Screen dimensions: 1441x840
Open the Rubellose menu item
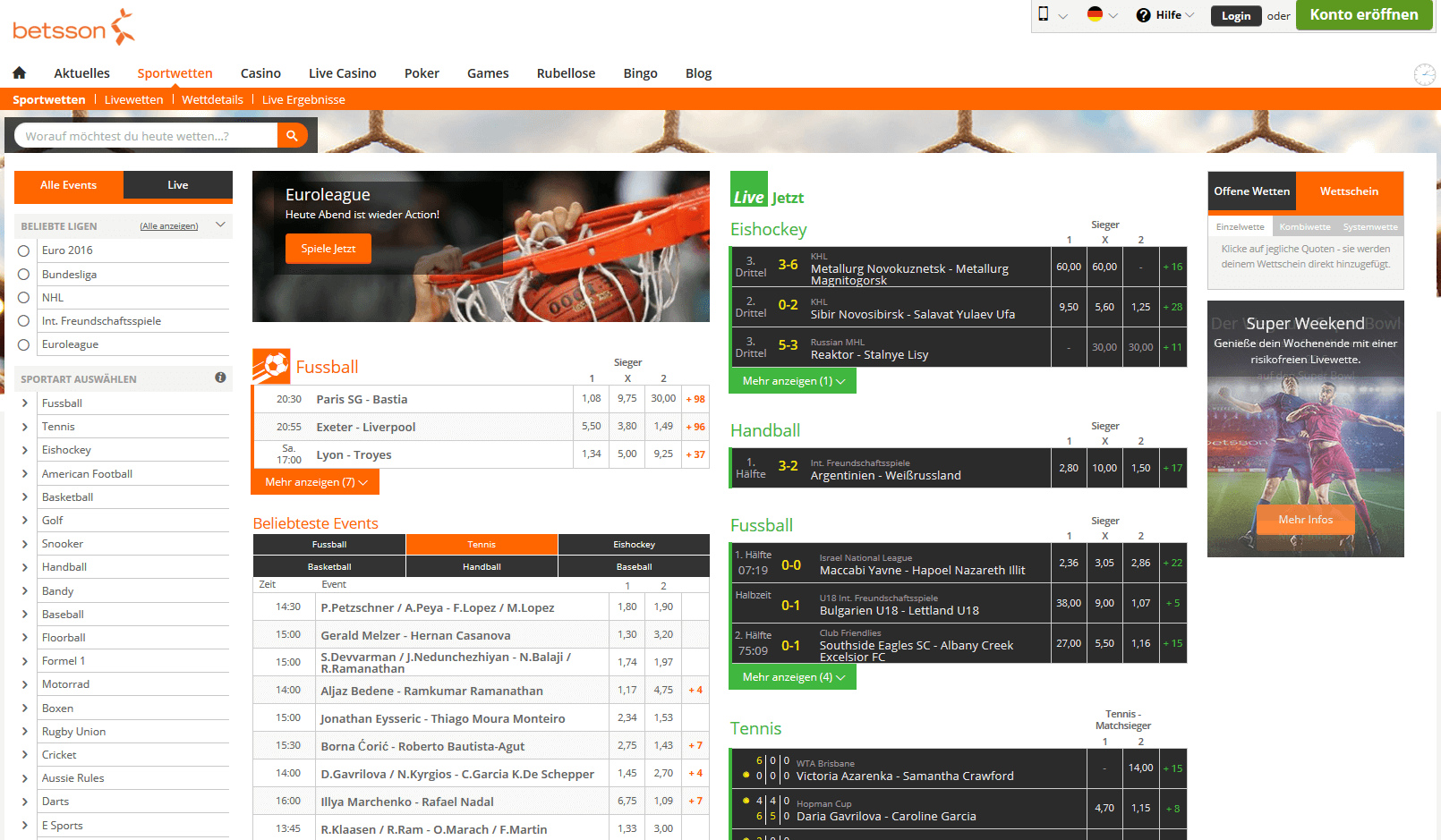click(566, 73)
